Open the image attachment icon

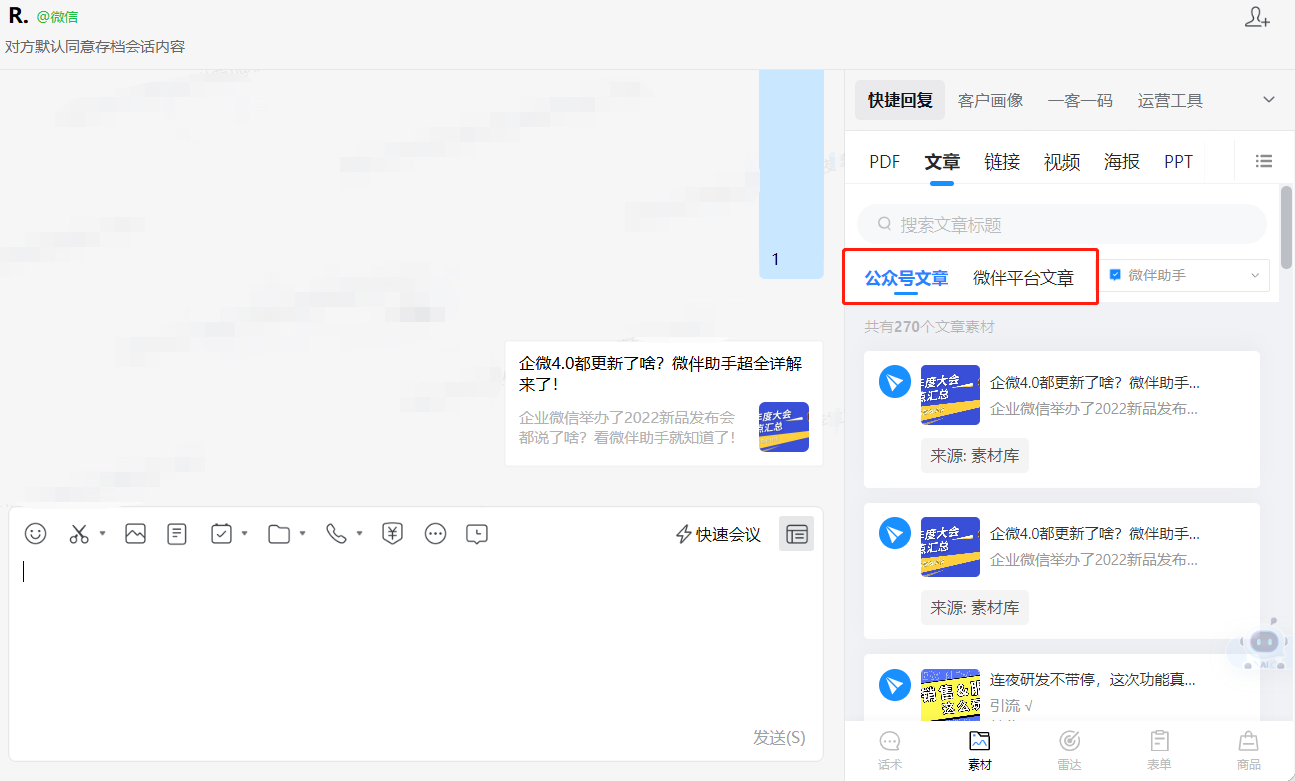point(135,534)
